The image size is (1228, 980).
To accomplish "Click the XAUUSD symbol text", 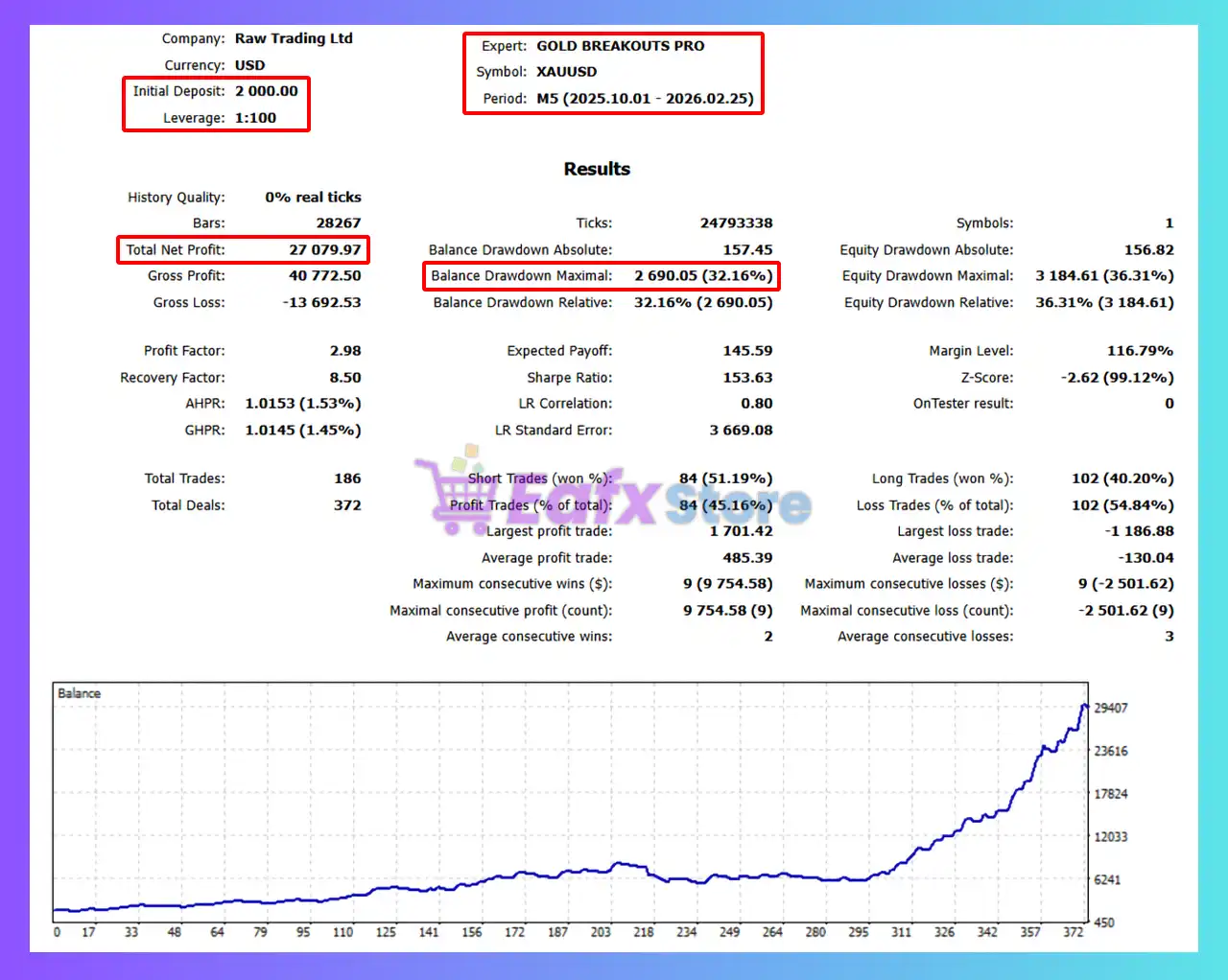I will pos(566,72).
